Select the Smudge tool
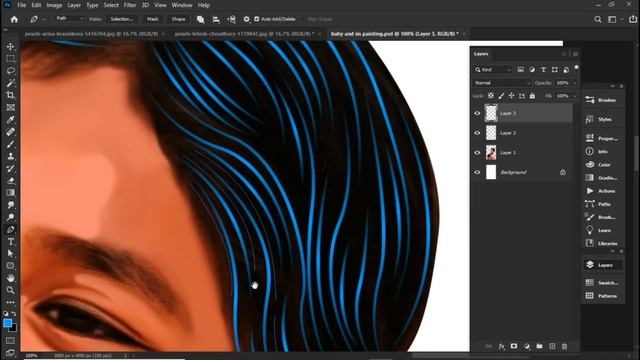Image resolution: width=640 pixels, height=360 pixels. [x=11, y=205]
